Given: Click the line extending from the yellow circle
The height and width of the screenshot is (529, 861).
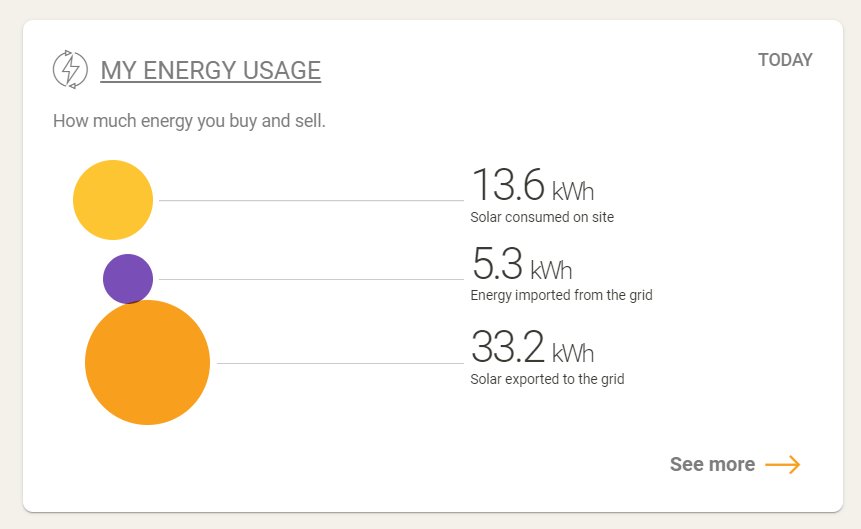Looking at the screenshot, I should point(310,201).
